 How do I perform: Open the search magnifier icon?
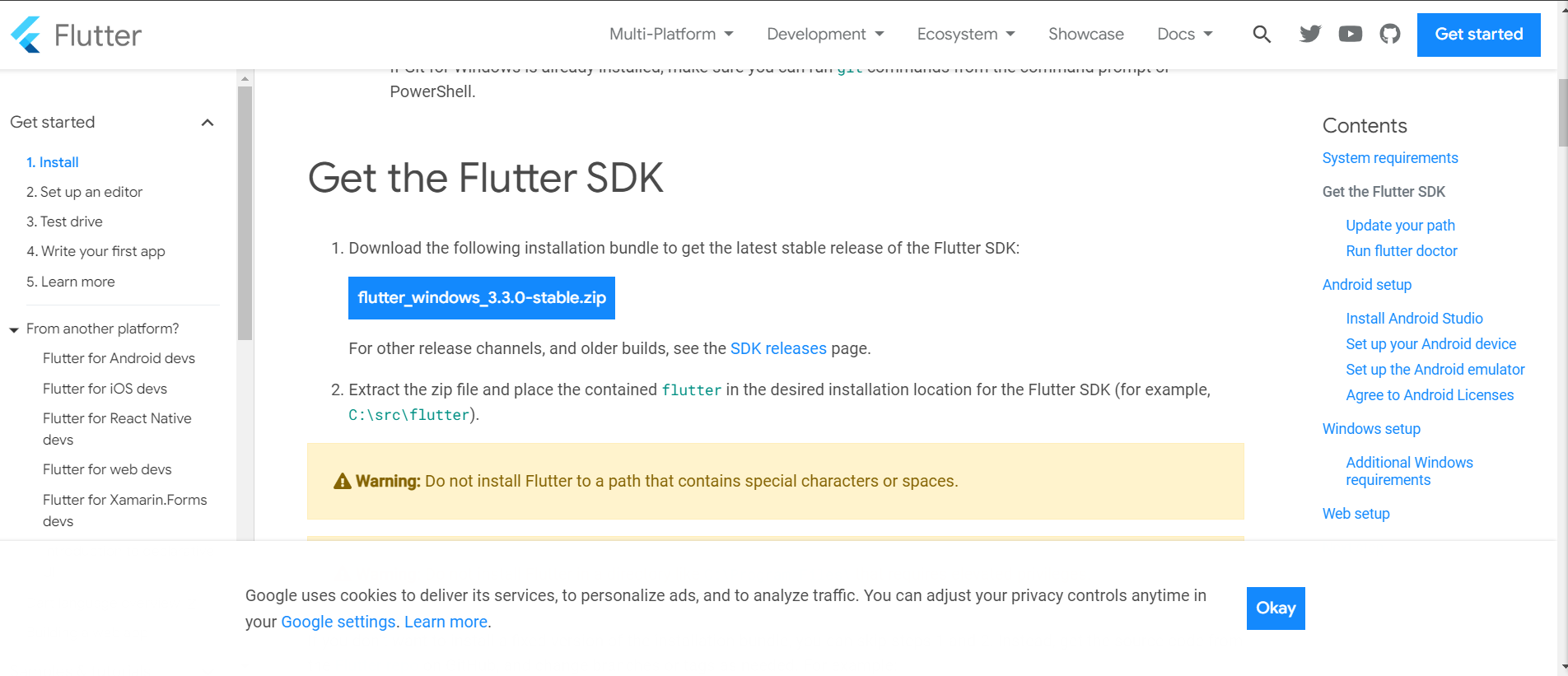1262,35
